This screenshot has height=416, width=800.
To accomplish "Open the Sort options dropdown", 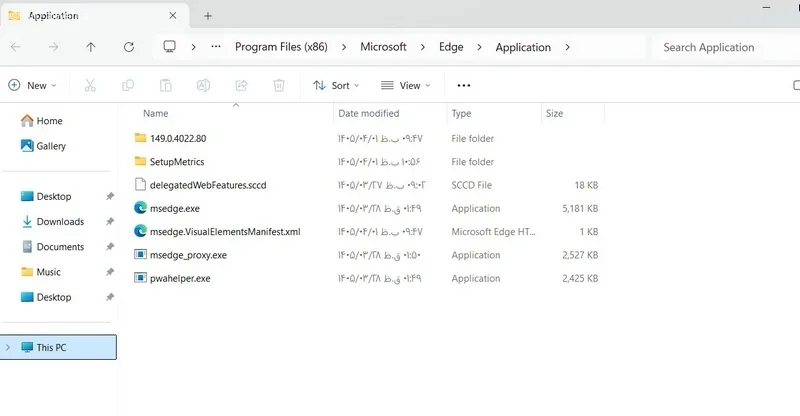I will 336,85.
